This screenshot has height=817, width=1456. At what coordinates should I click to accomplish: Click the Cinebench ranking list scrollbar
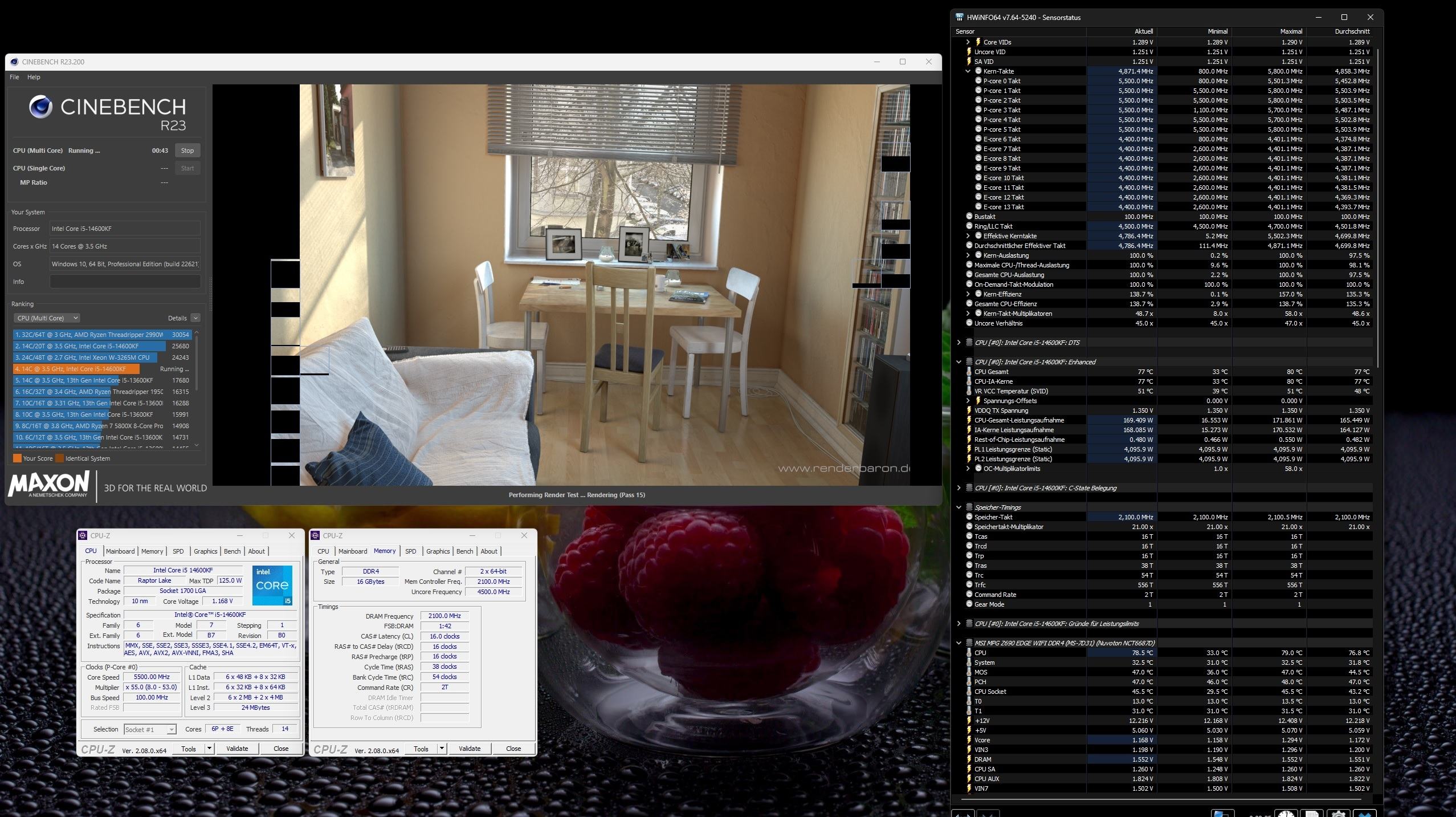point(197,363)
